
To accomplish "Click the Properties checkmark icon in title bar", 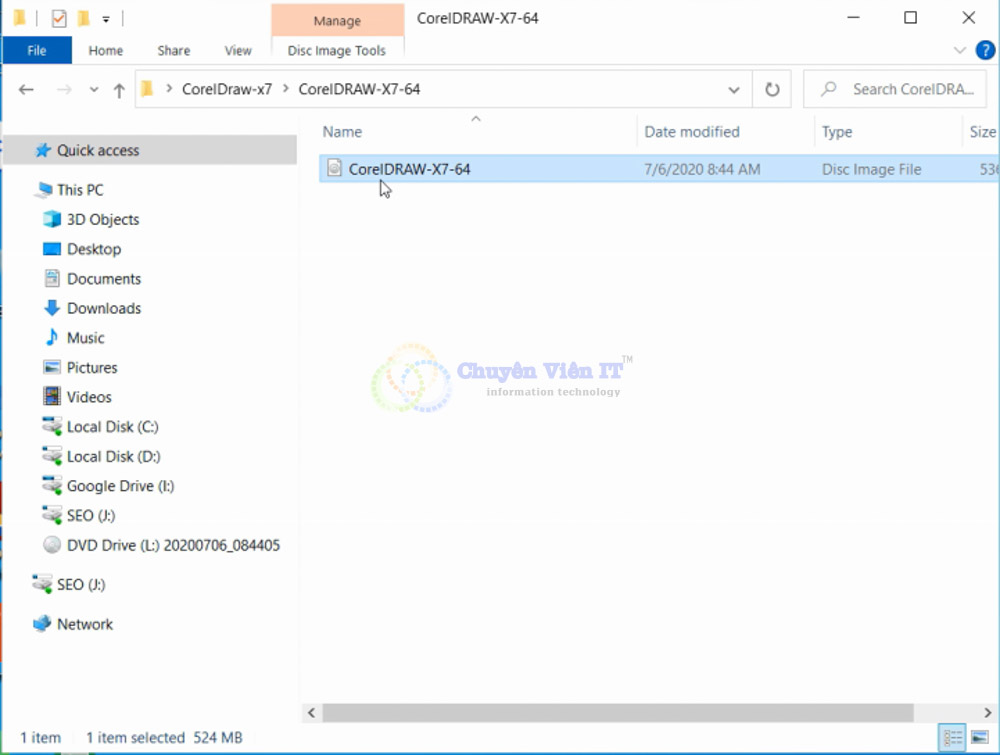I will [x=59, y=18].
